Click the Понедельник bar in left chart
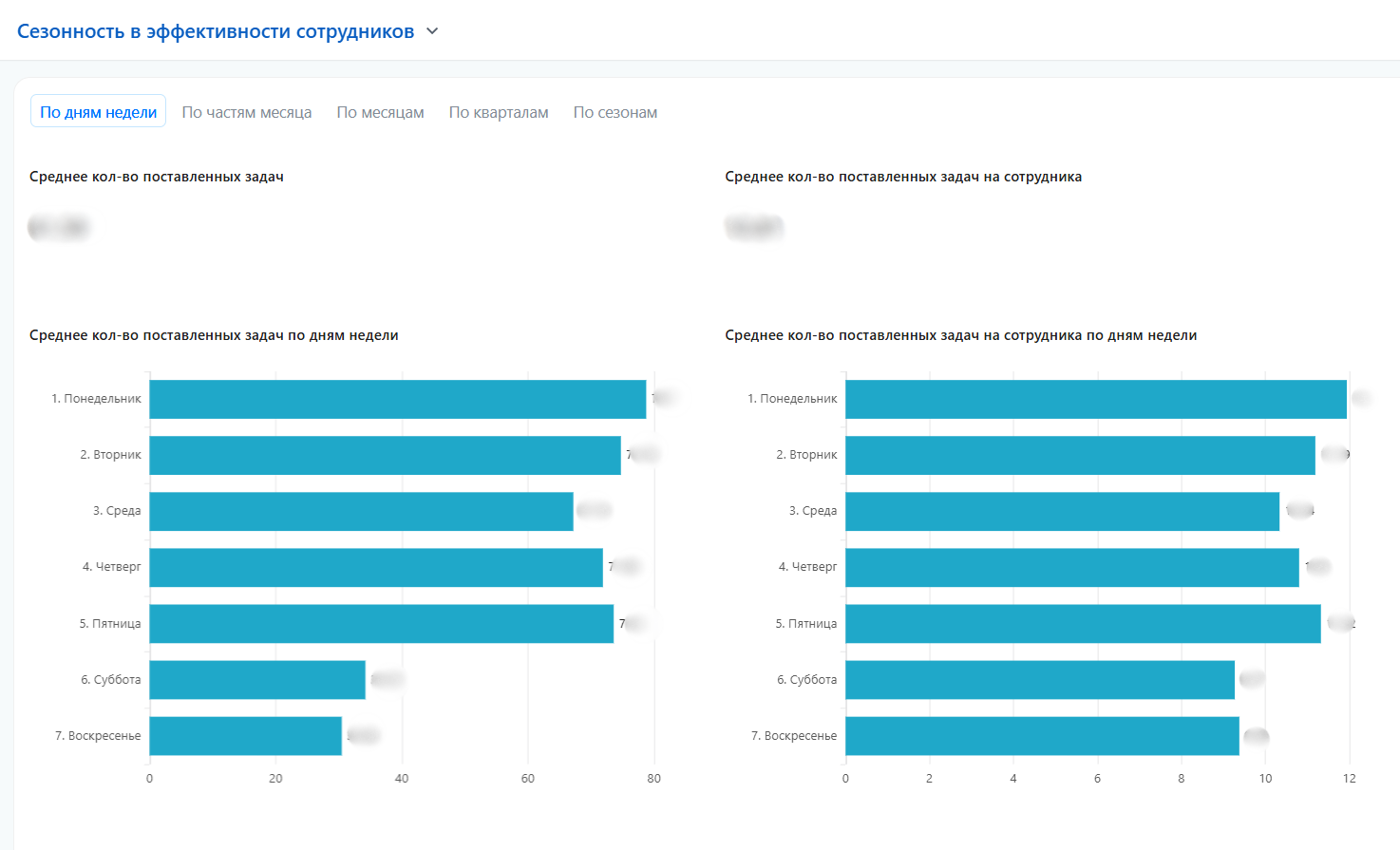1400x850 pixels. coord(397,399)
